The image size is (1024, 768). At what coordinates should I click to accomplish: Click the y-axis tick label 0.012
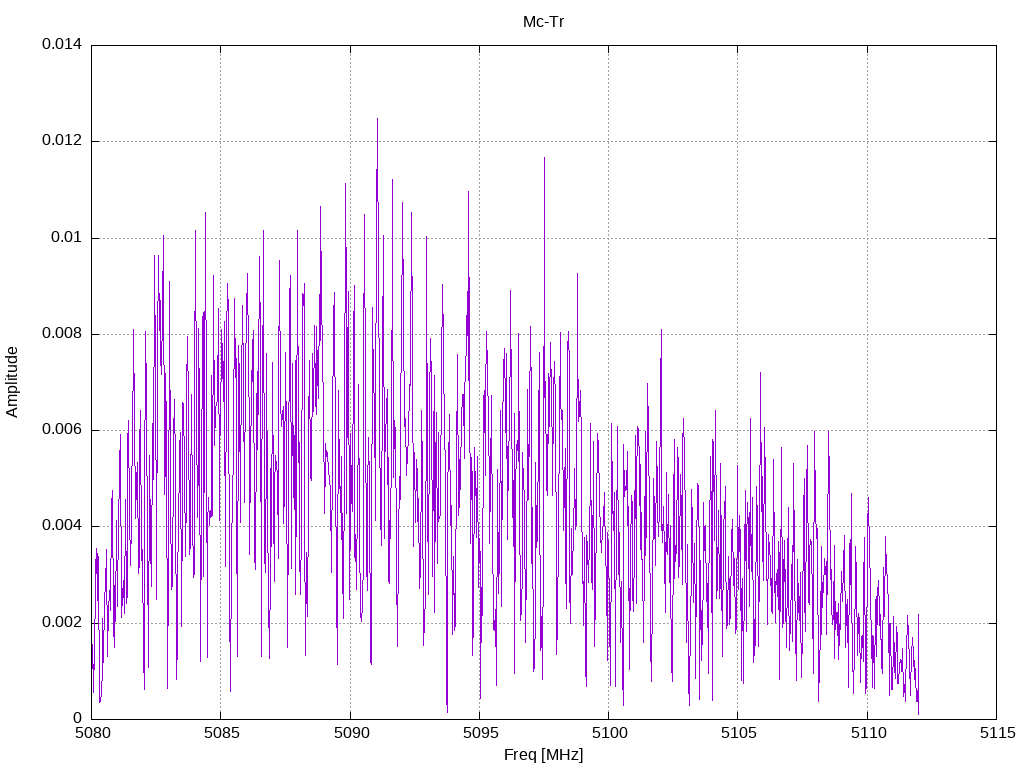point(62,140)
